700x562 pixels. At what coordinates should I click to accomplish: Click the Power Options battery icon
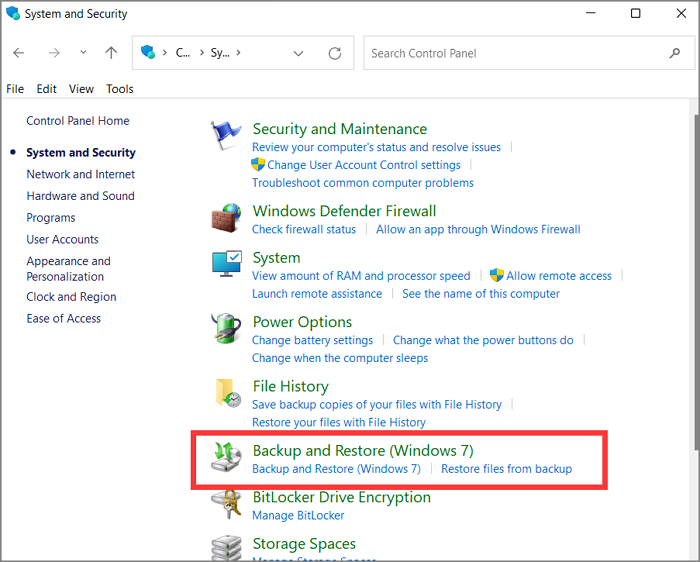(x=226, y=328)
